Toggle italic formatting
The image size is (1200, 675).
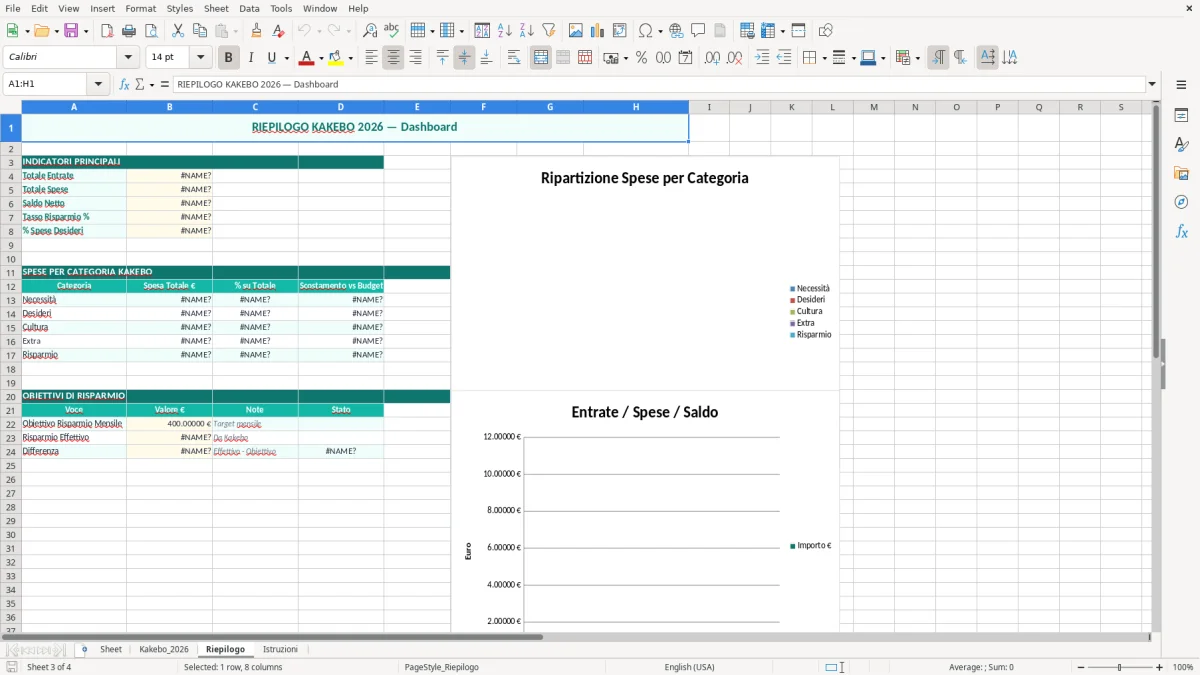click(251, 58)
